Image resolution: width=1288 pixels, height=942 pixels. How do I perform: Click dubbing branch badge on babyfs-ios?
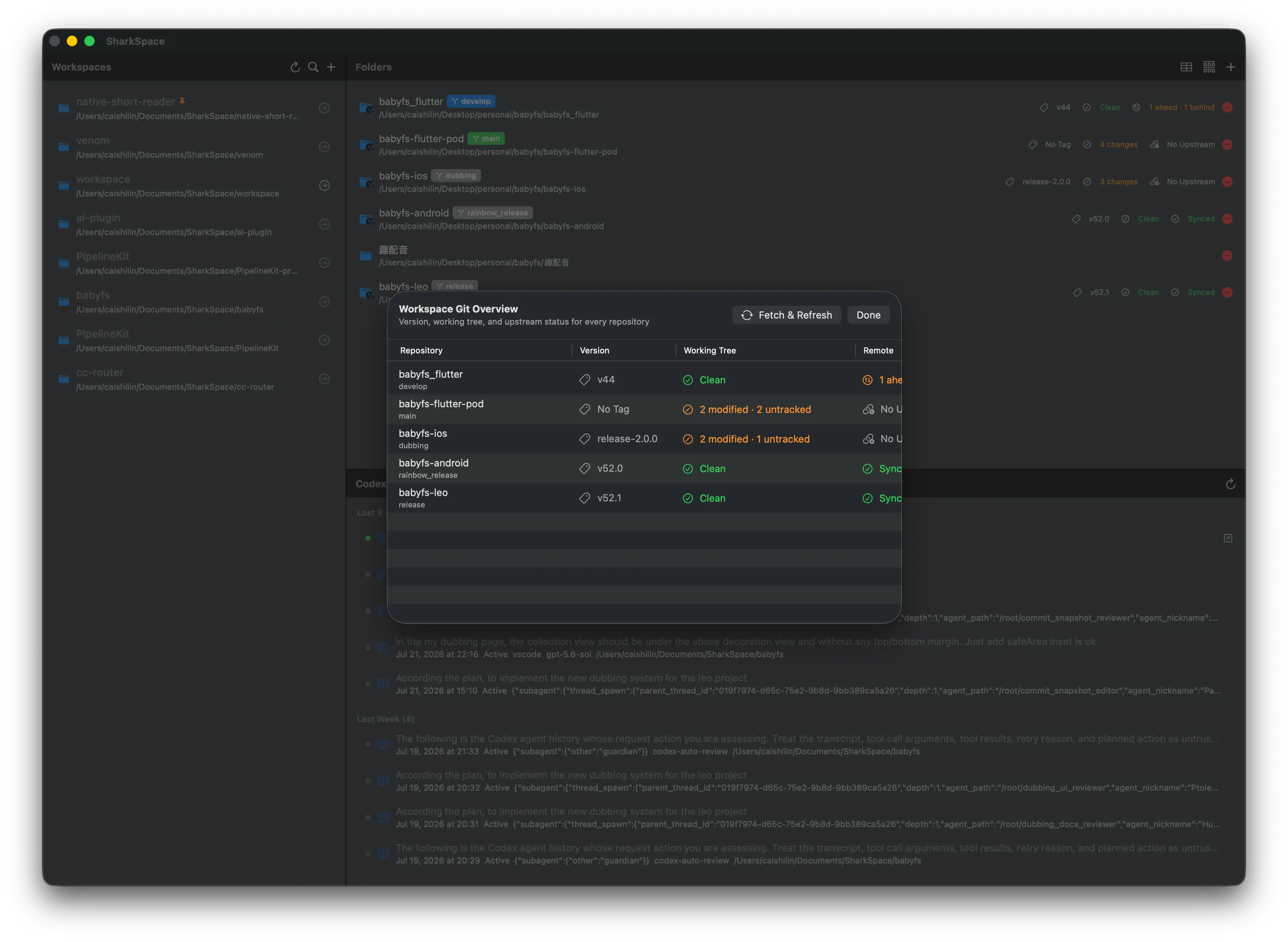(456, 176)
